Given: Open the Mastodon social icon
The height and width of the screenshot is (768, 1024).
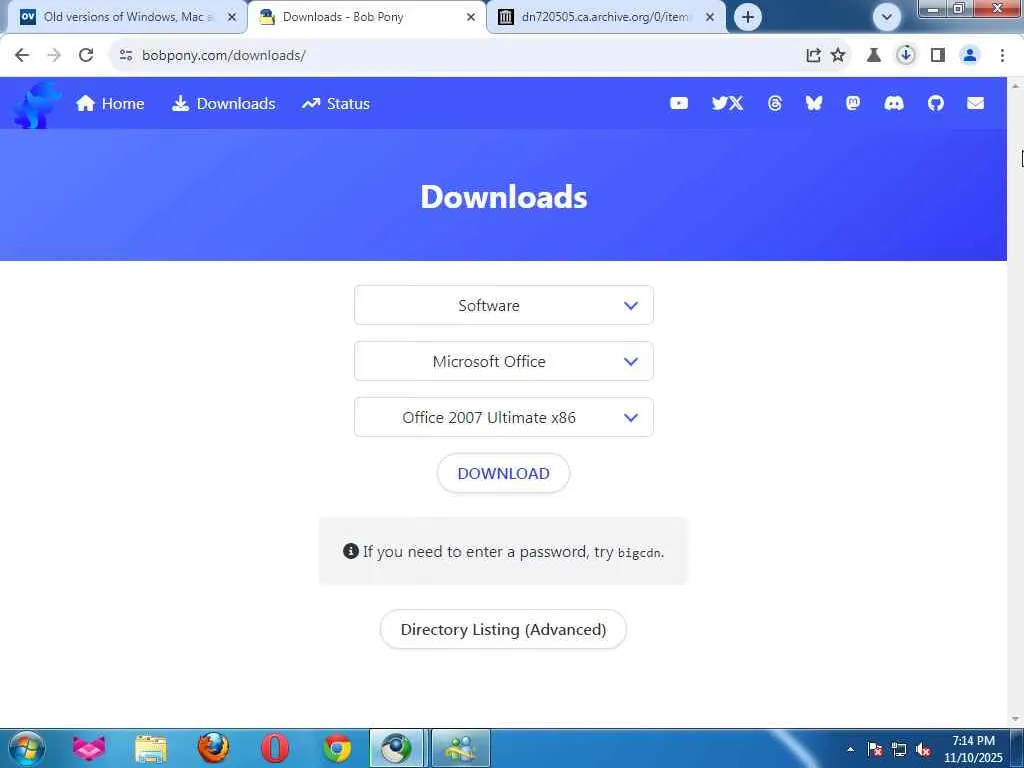Looking at the screenshot, I should click(853, 103).
